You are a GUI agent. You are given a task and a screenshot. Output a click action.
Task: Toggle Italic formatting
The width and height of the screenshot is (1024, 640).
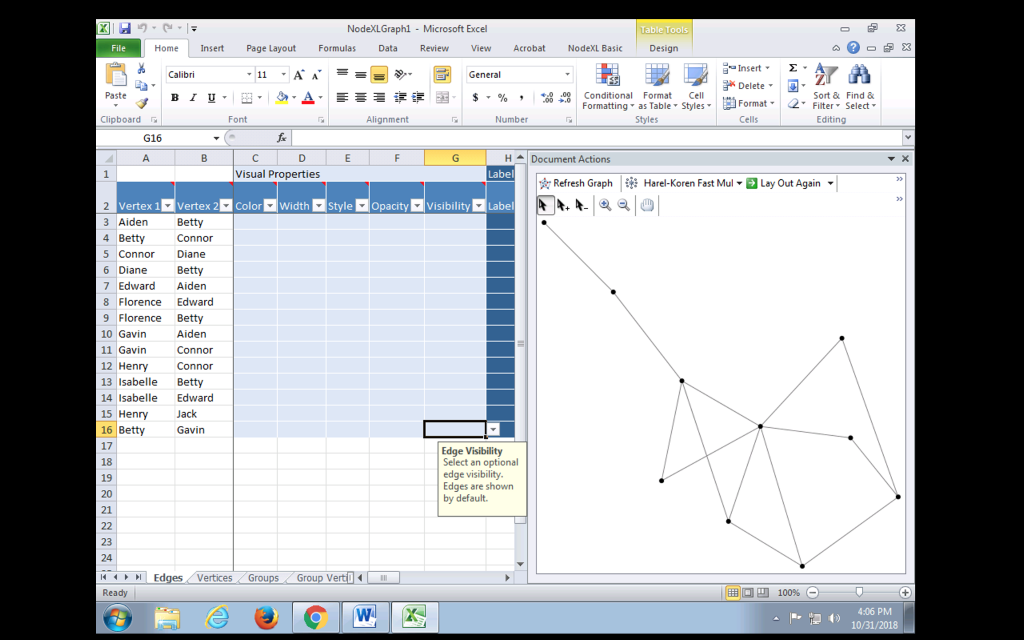193,97
